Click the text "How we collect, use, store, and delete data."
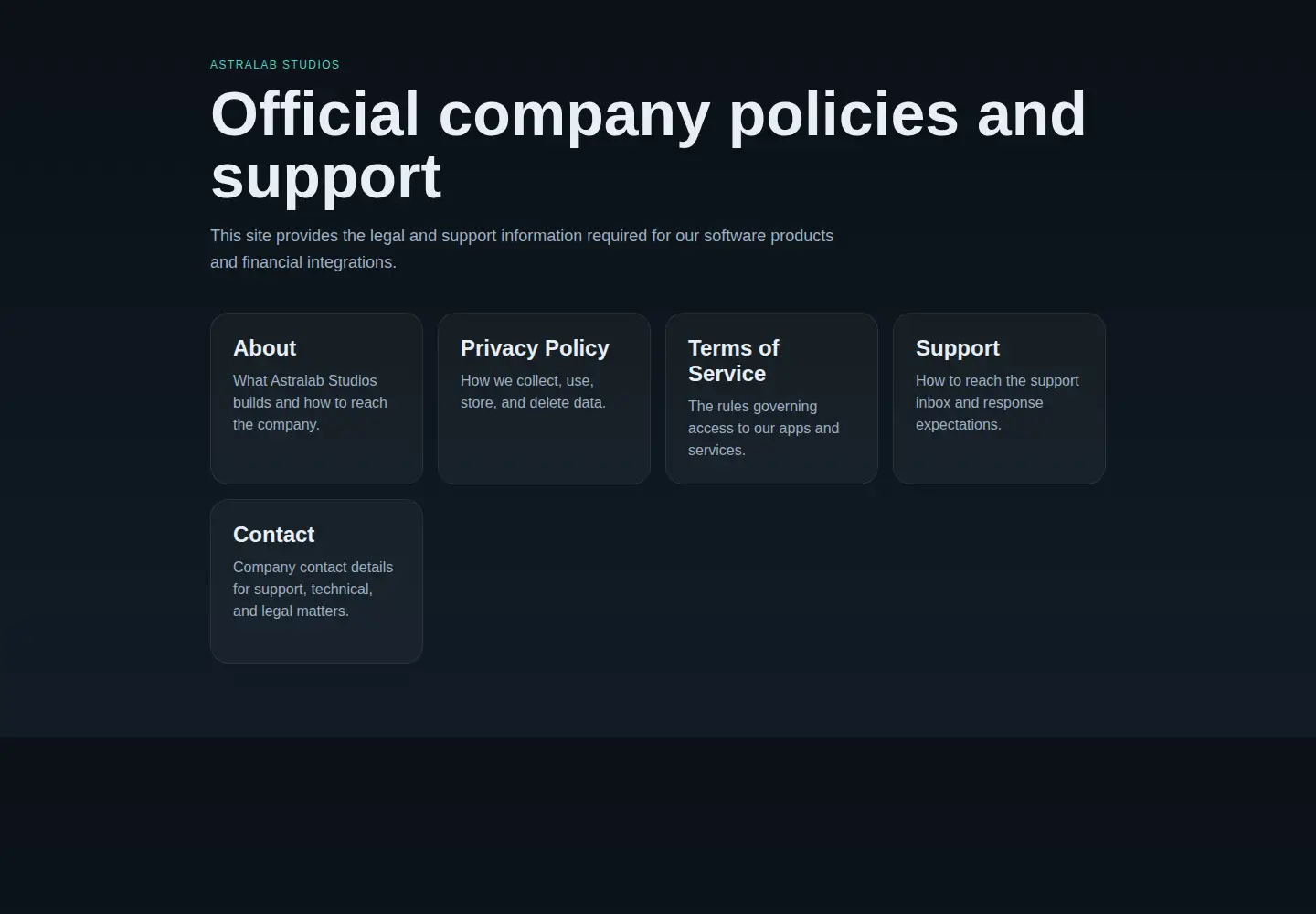The image size is (1316, 914). click(x=533, y=391)
